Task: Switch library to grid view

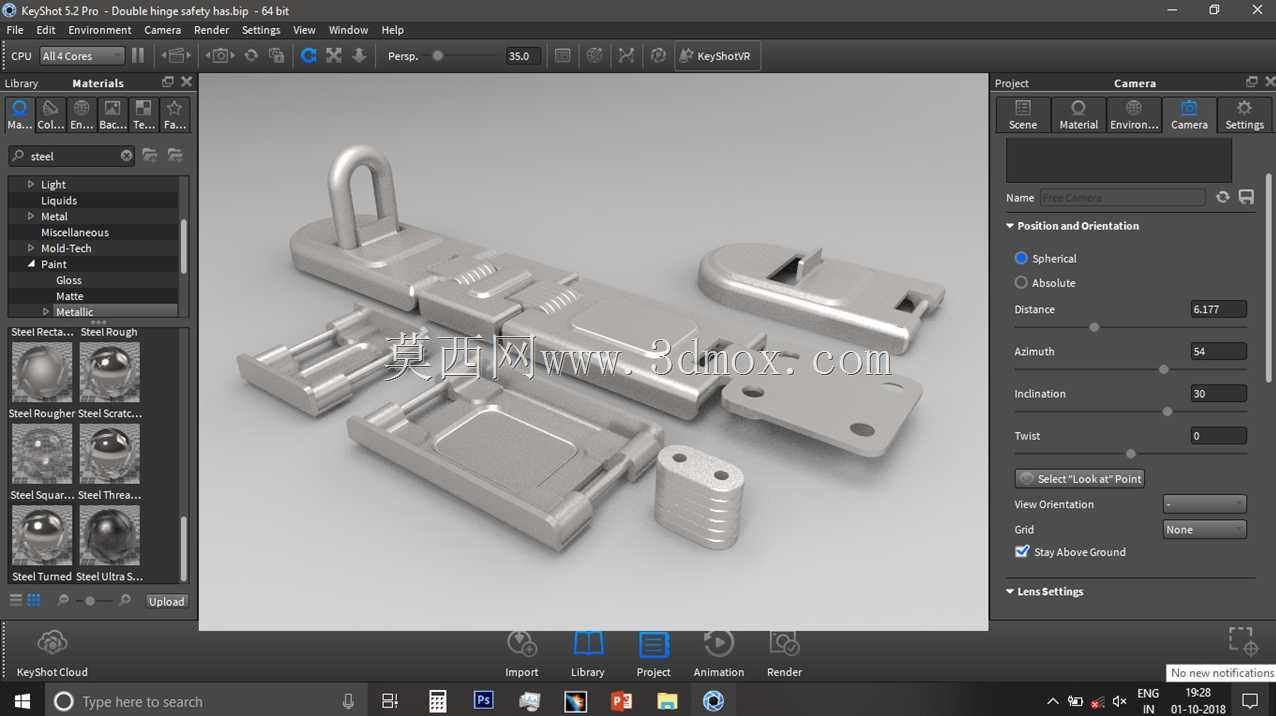Action: click(34, 600)
